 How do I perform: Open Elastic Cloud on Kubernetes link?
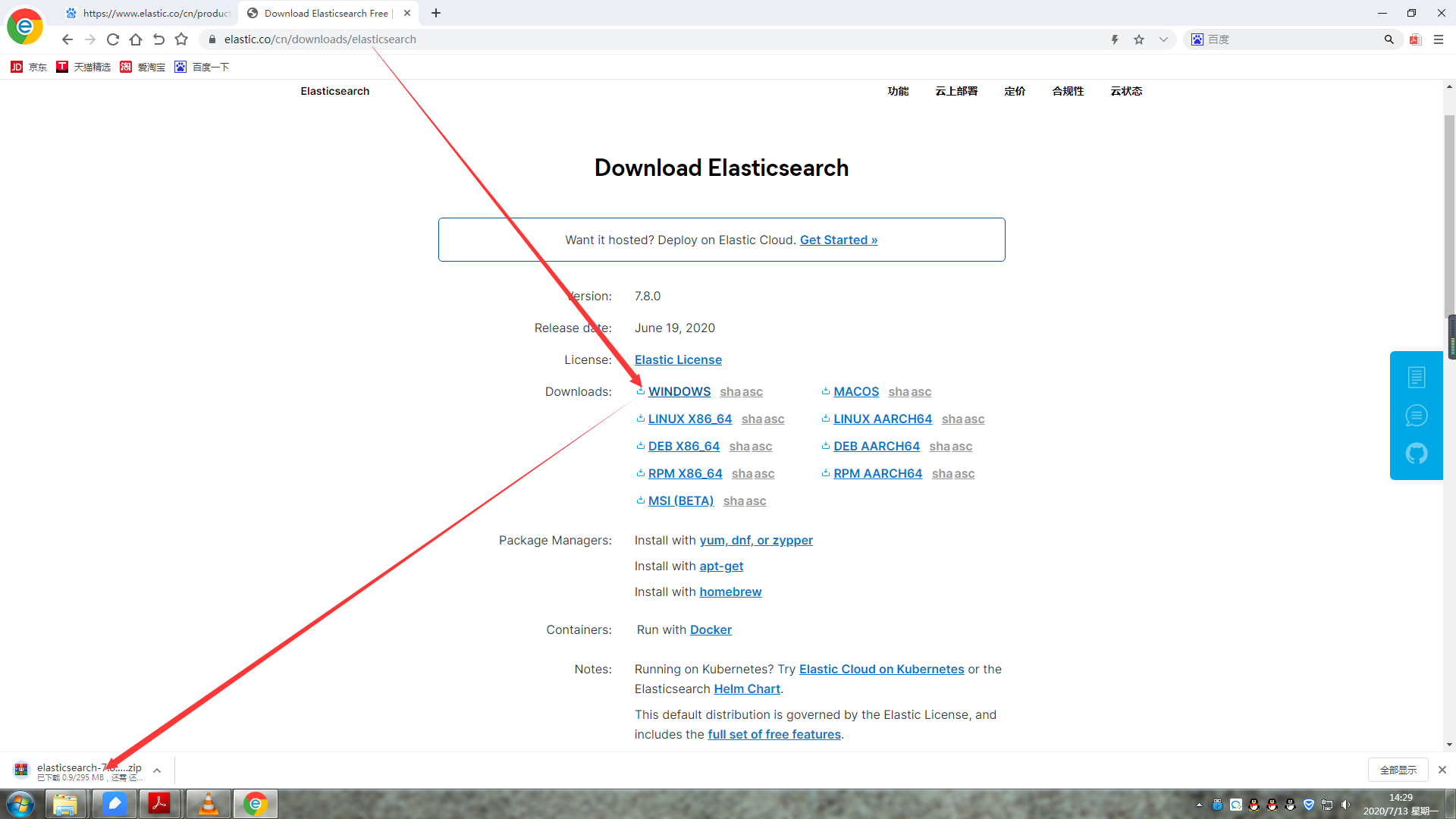click(x=881, y=669)
